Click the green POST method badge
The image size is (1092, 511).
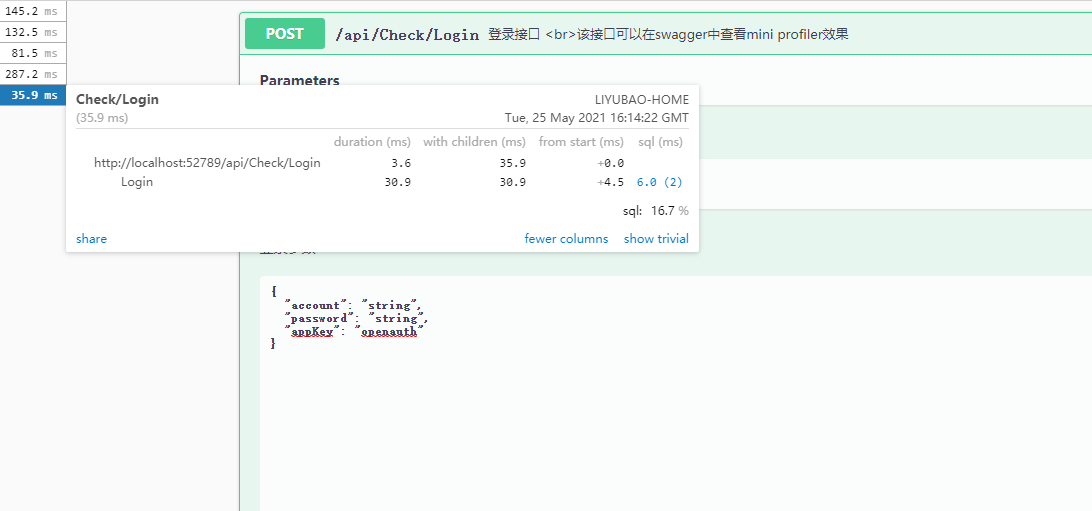coord(285,34)
